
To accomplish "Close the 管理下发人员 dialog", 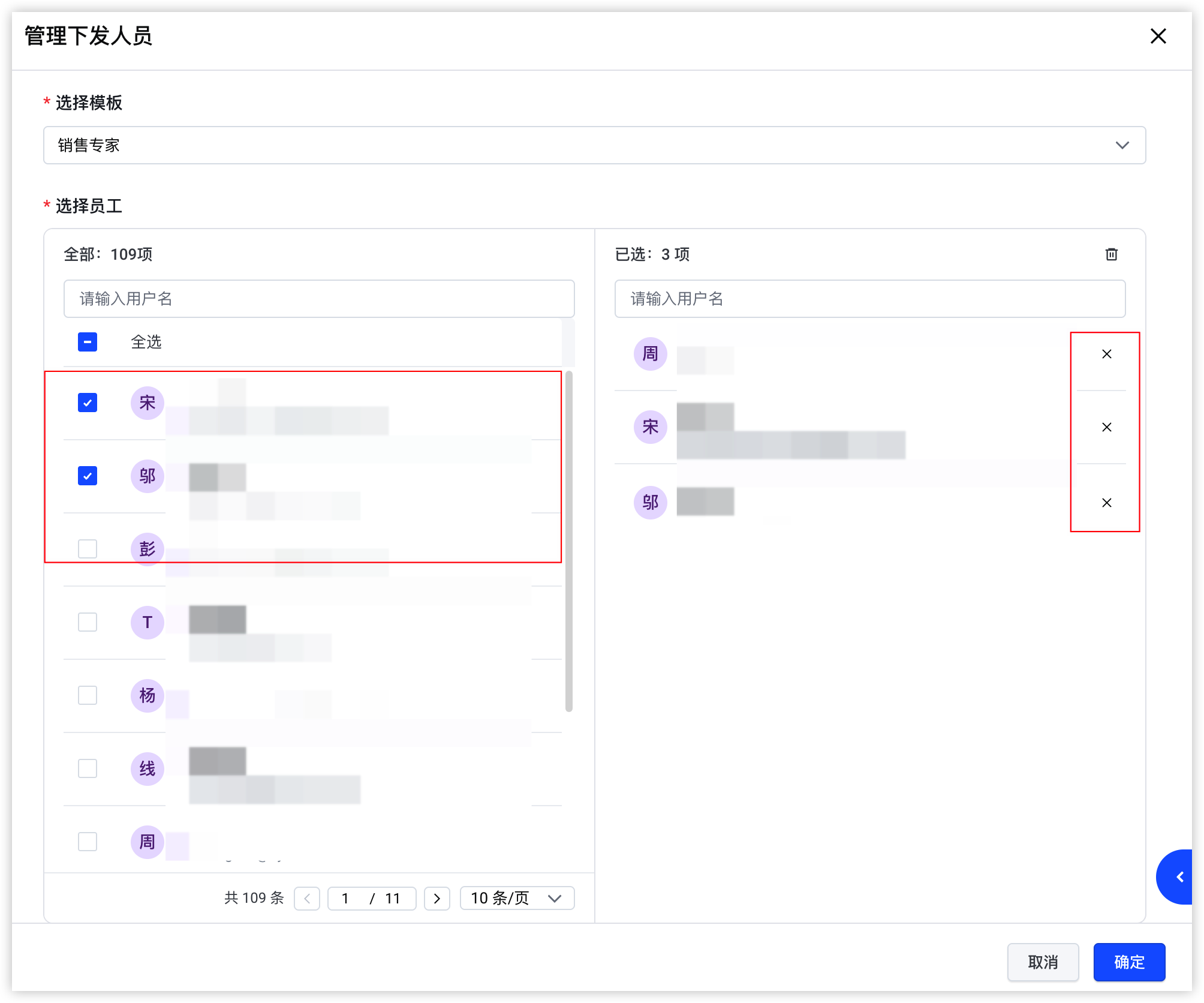I will pos(1158,36).
